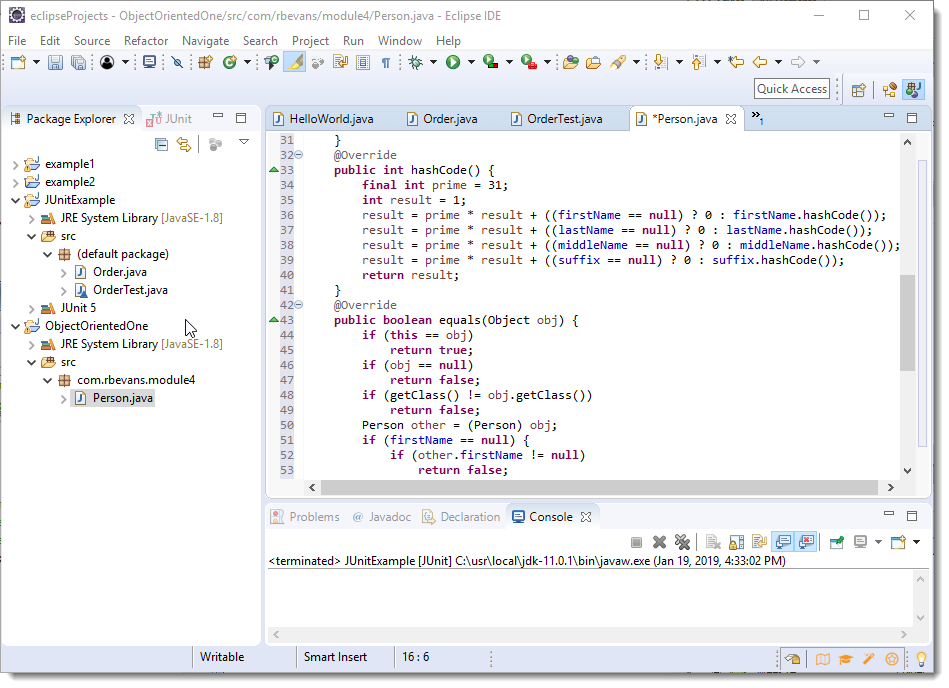Screen dimensions: 949x688
Task: Select OrderTest.java in Package Explorer
Action: pos(130,290)
